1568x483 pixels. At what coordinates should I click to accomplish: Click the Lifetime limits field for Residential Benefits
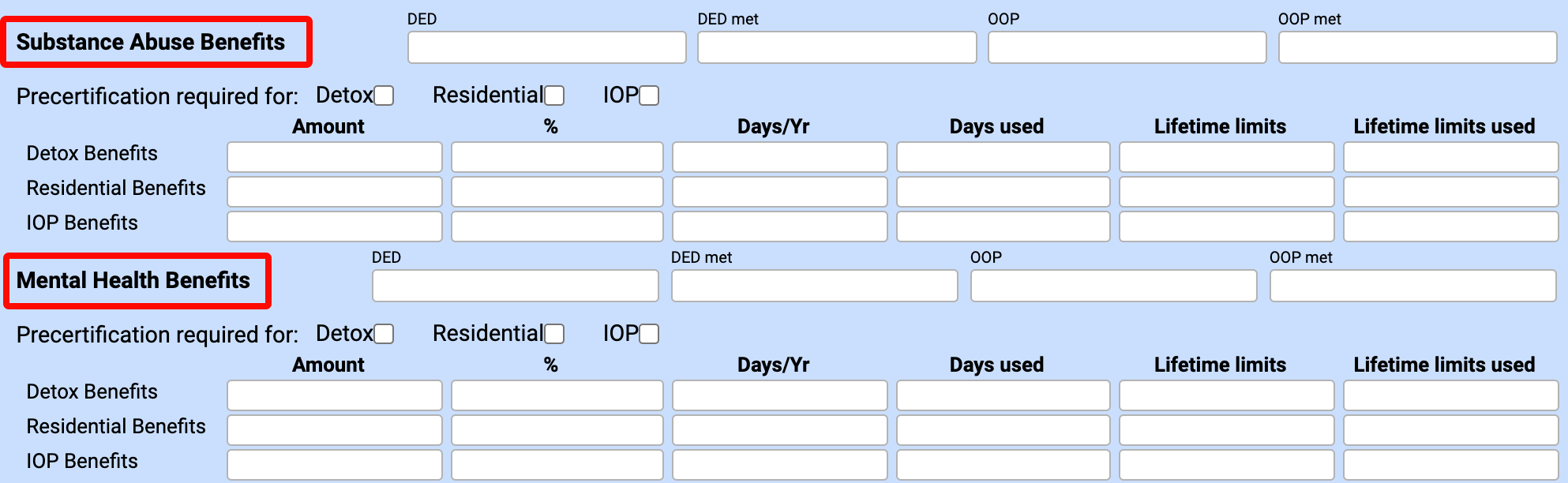pyautogui.click(x=1226, y=191)
